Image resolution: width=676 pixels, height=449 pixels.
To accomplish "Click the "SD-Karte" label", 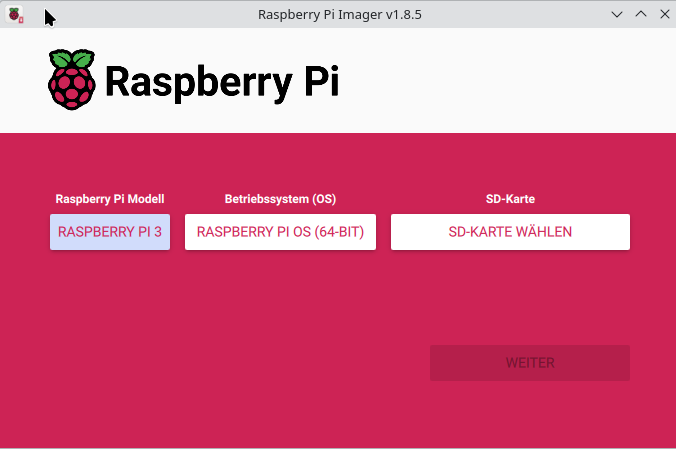I will [510, 199].
